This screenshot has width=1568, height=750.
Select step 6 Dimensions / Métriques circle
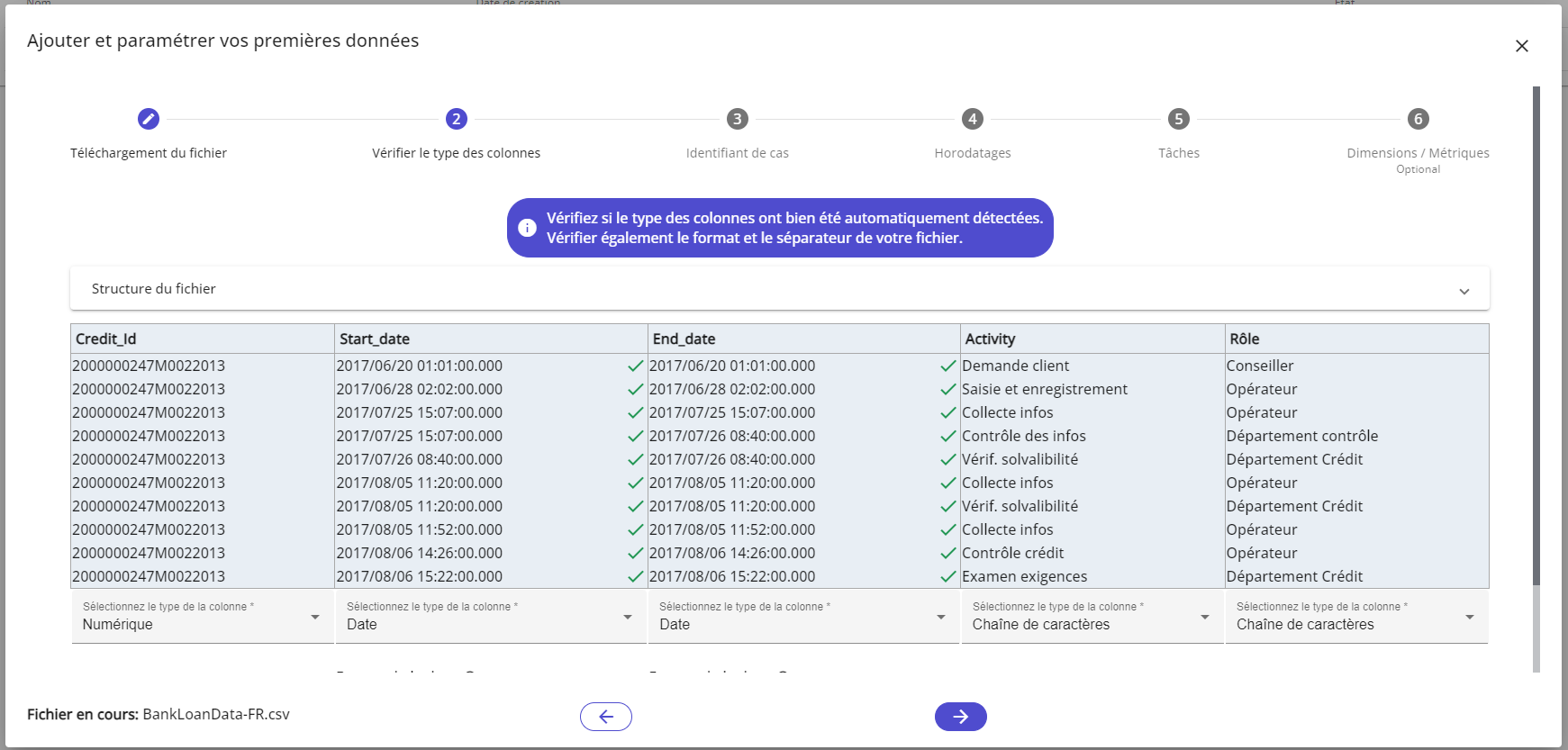coord(1418,119)
